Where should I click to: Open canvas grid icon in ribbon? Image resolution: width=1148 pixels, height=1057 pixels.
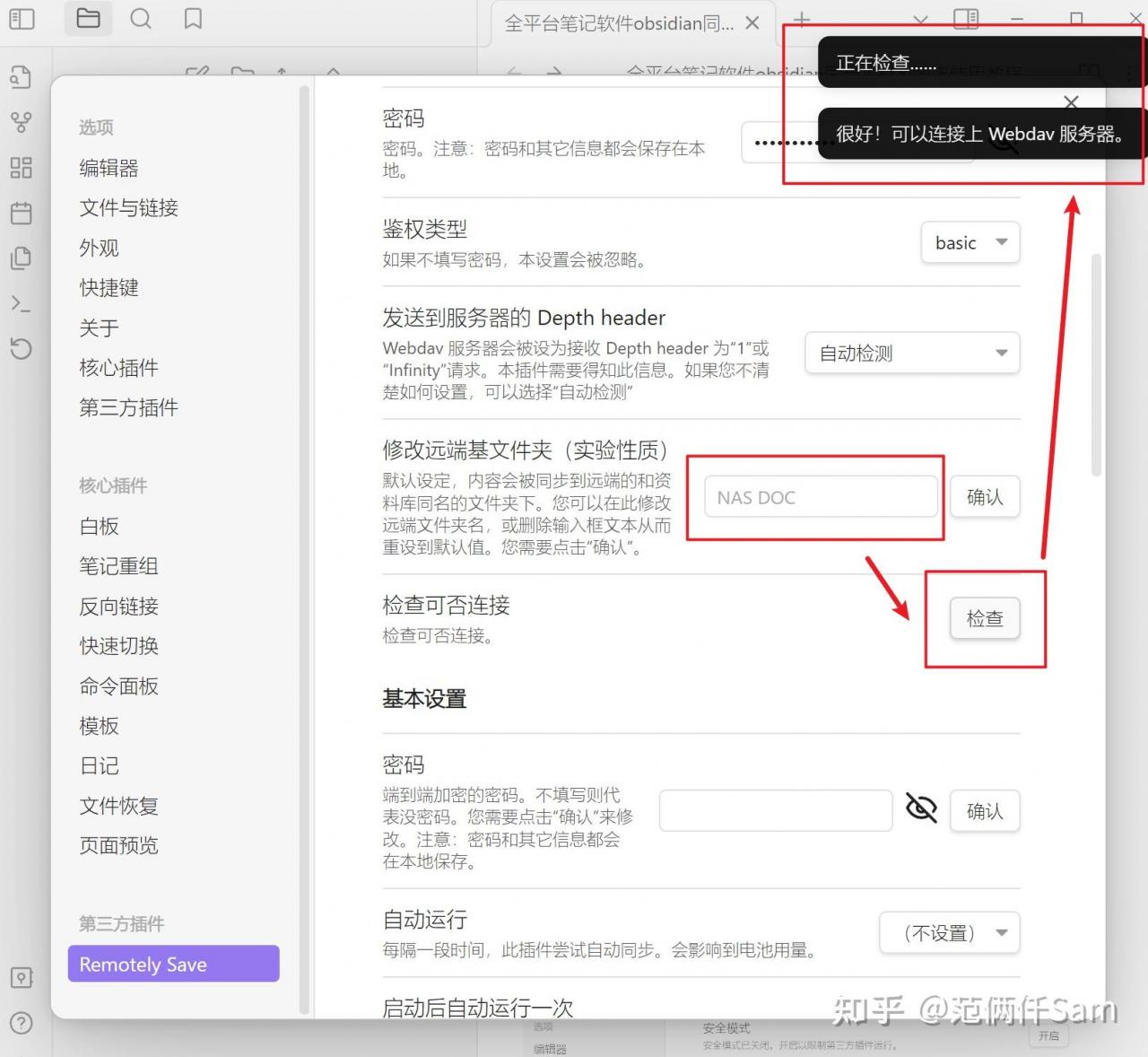click(x=21, y=167)
